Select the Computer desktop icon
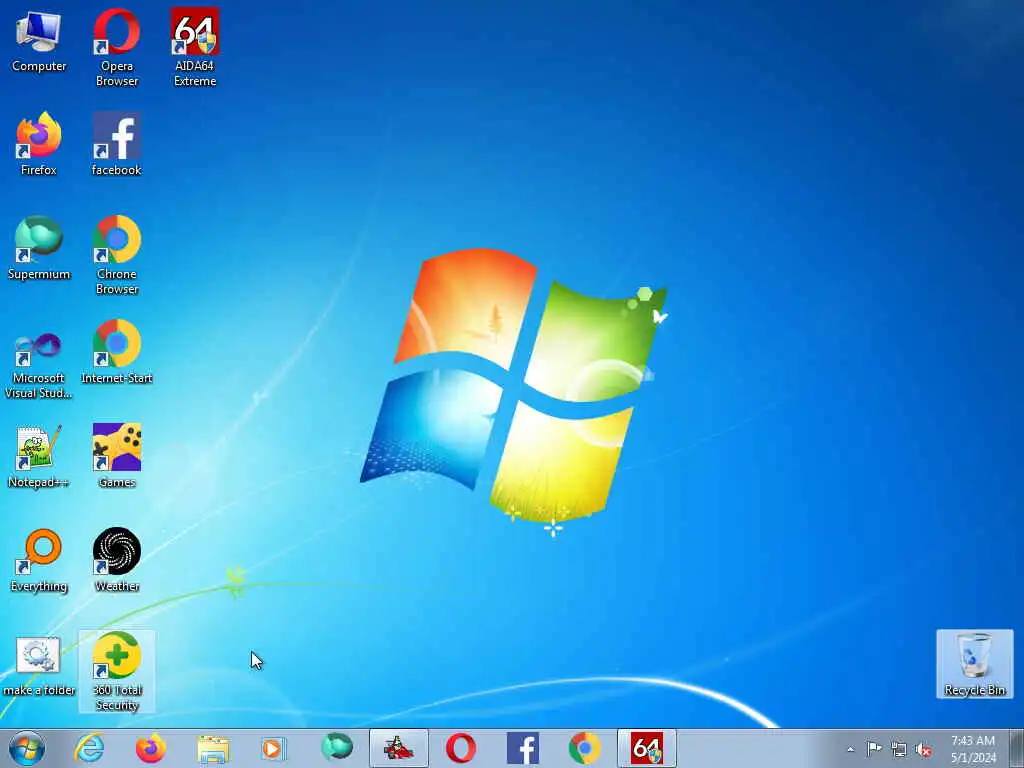1024x768 pixels. coord(39,41)
